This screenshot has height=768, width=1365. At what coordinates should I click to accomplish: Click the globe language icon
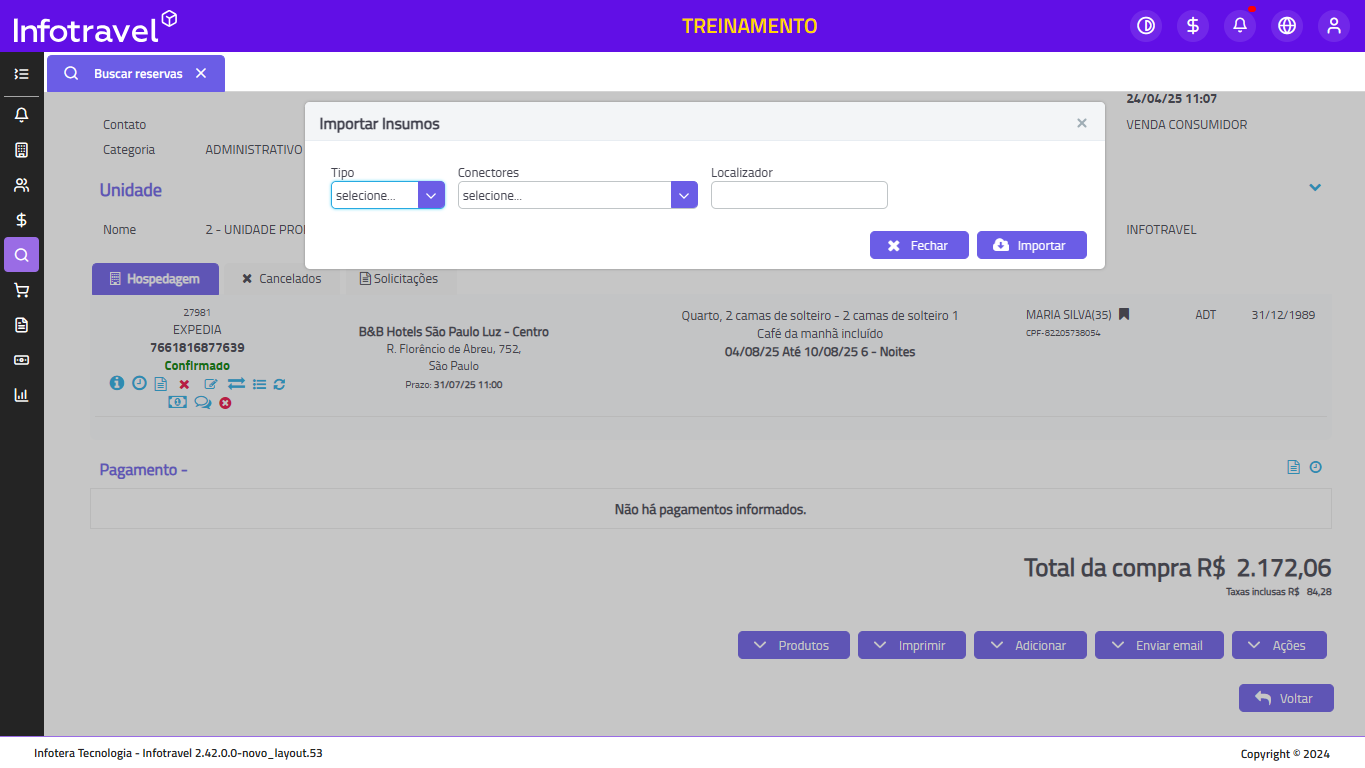click(1287, 26)
